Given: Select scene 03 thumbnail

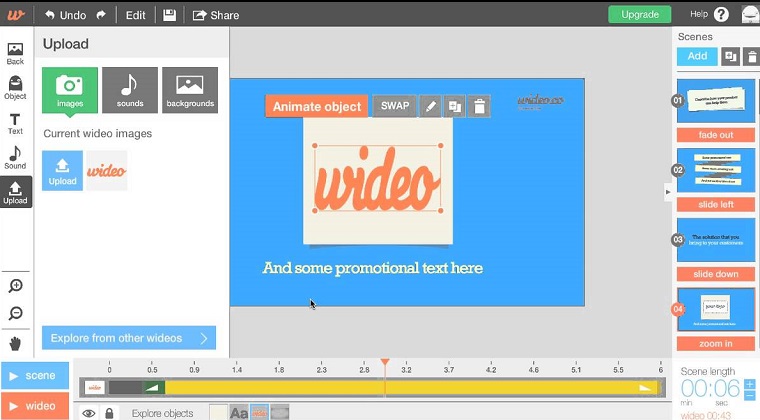Looking at the screenshot, I should click(x=716, y=240).
